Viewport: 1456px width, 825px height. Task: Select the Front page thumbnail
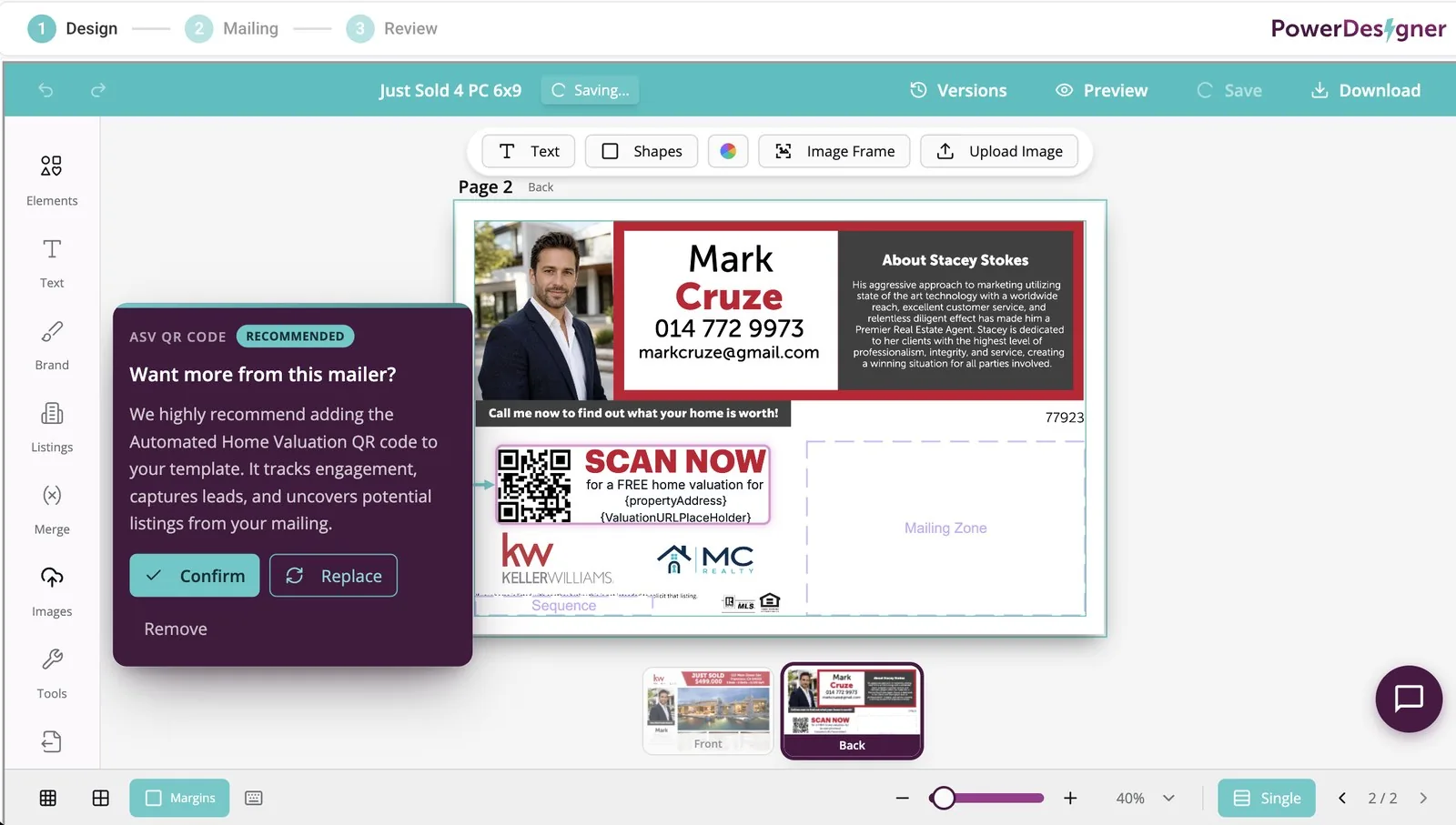tap(708, 711)
